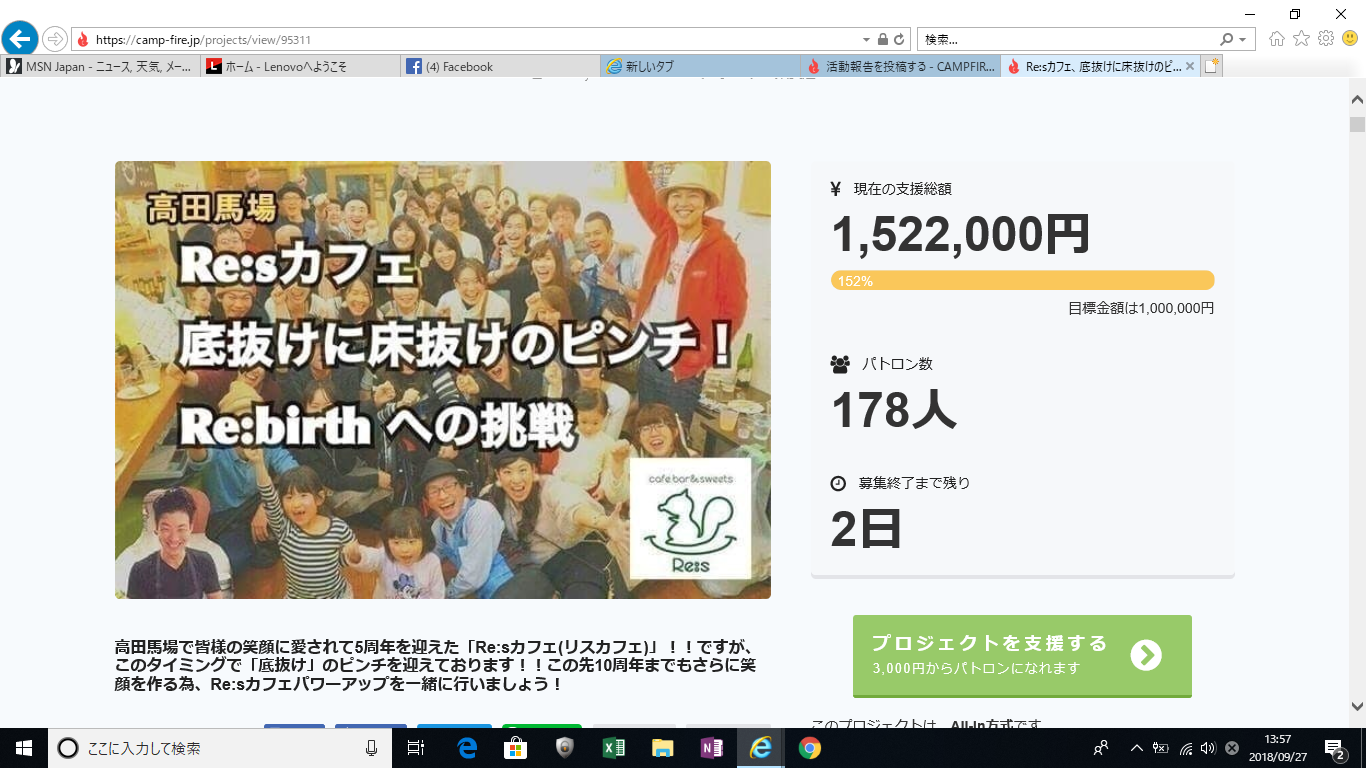Screen dimensions: 1366x768
Task: Open OneNote from the taskbar
Action: (712, 748)
